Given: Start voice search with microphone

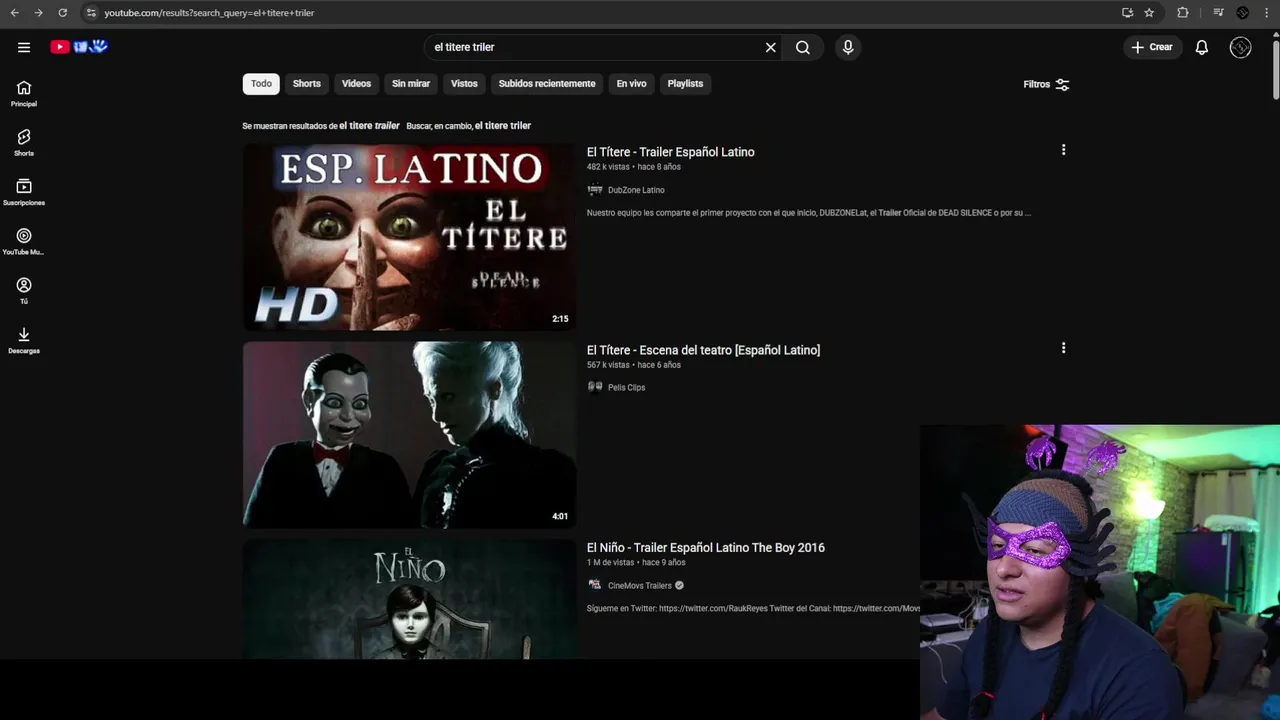Looking at the screenshot, I should (848, 47).
